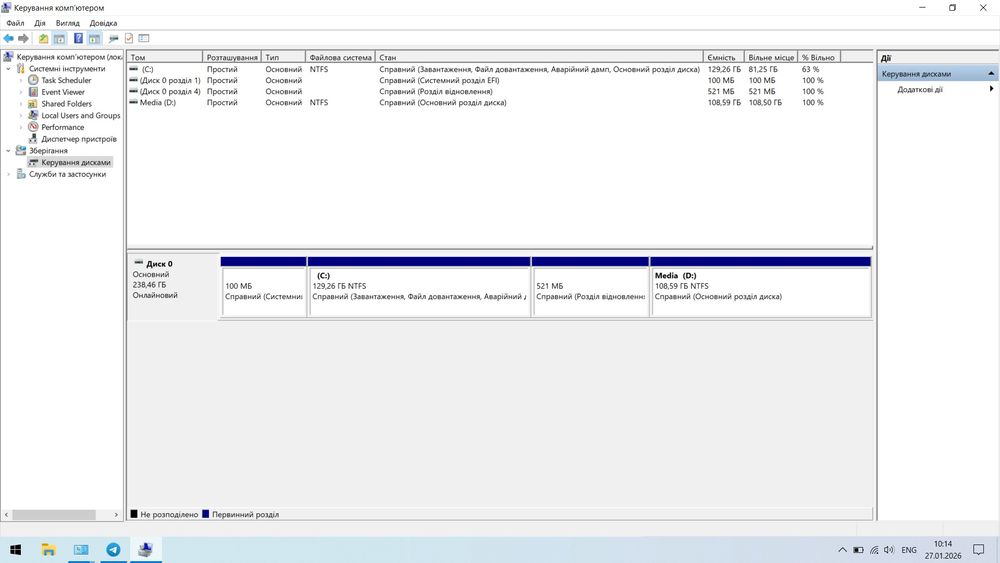Open the Windows Start button

(16, 550)
